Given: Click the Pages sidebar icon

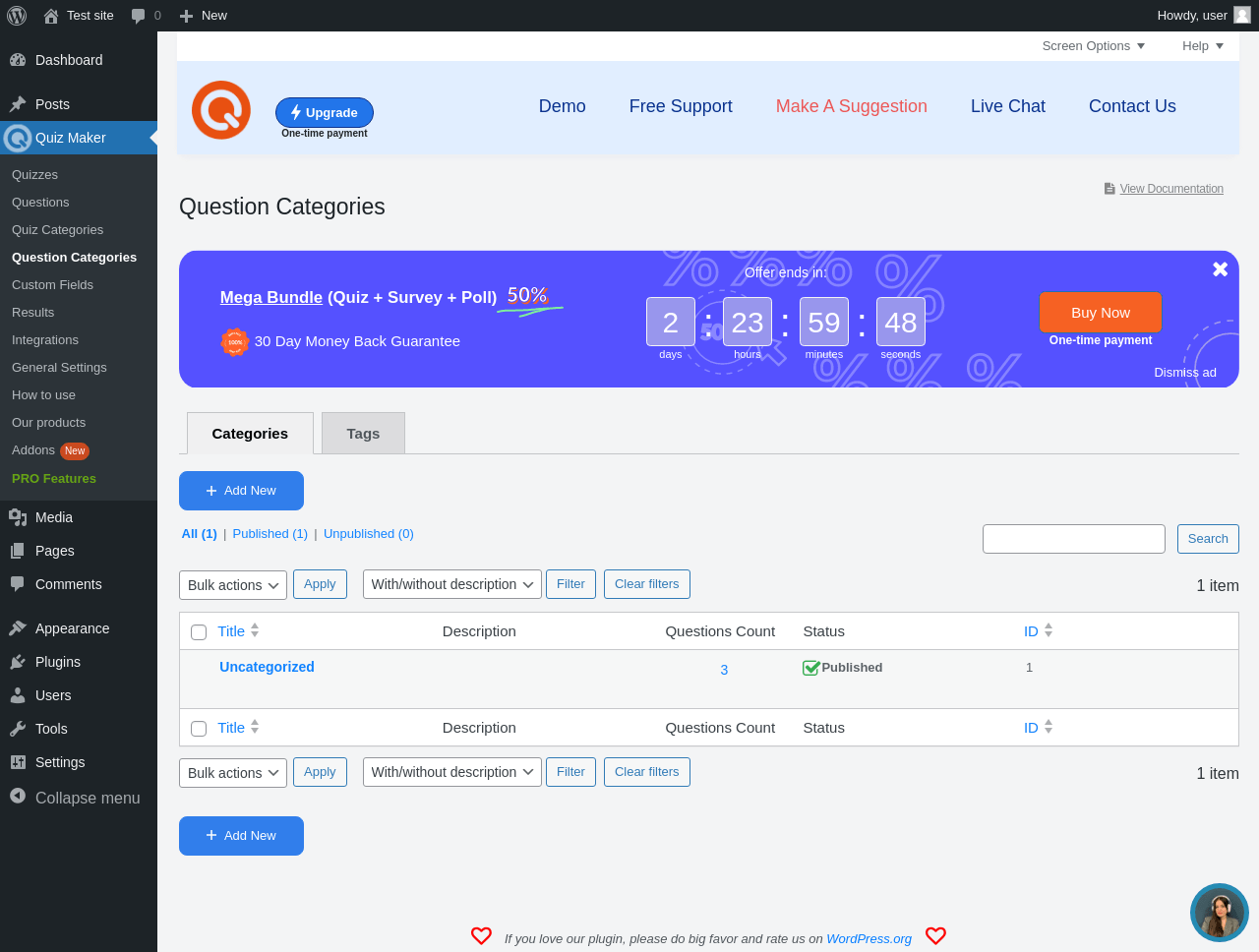Looking at the screenshot, I should point(18,551).
